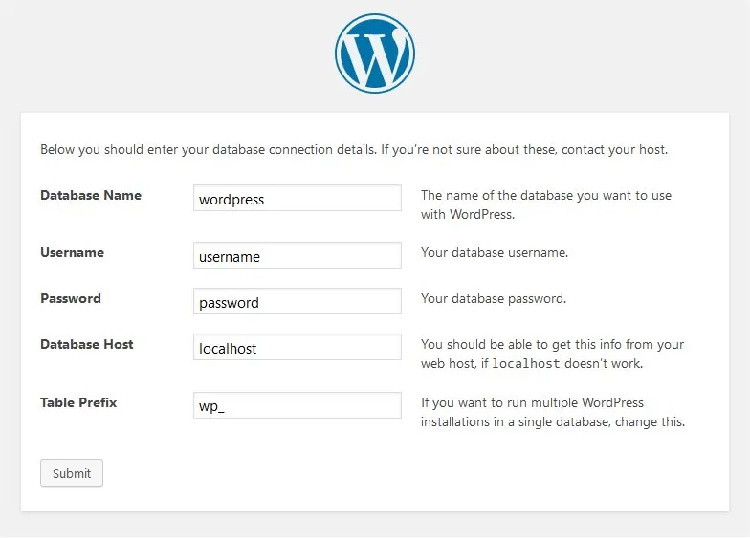Click inside the Database Host field

[297, 347]
